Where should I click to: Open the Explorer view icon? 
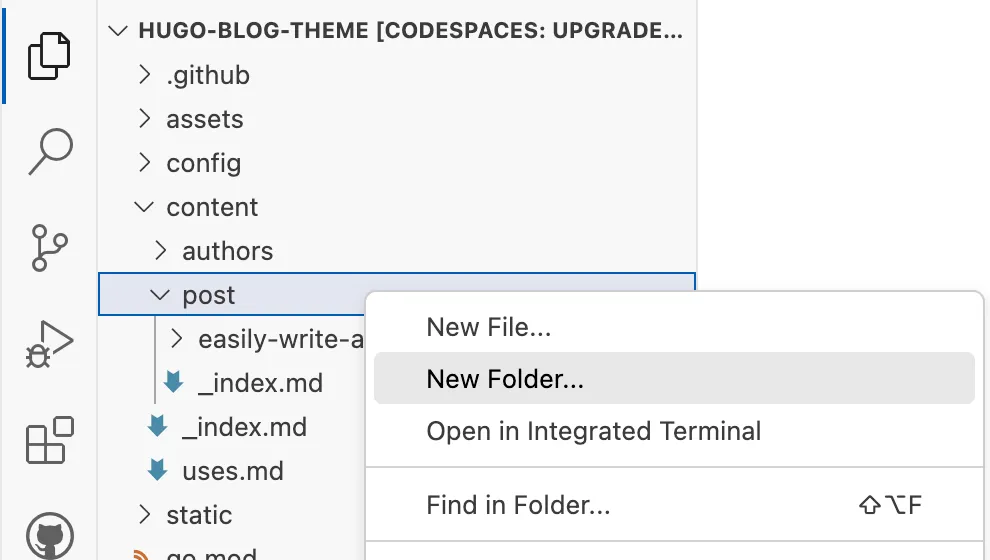[x=49, y=55]
